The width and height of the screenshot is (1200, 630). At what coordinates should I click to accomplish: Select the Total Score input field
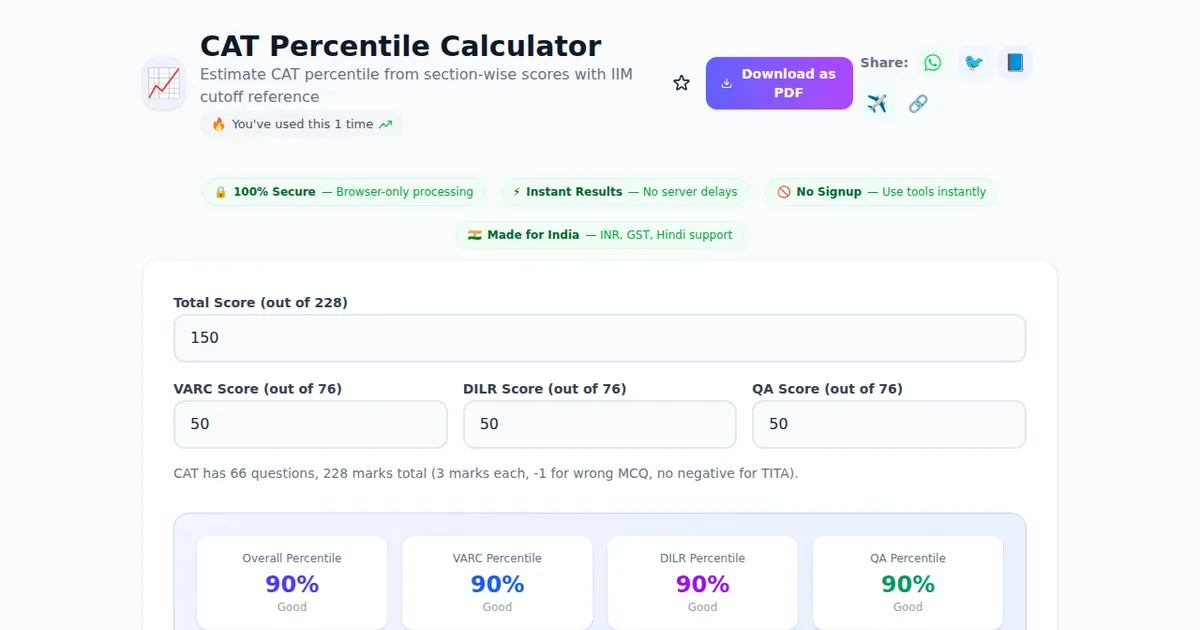coord(600,338)
